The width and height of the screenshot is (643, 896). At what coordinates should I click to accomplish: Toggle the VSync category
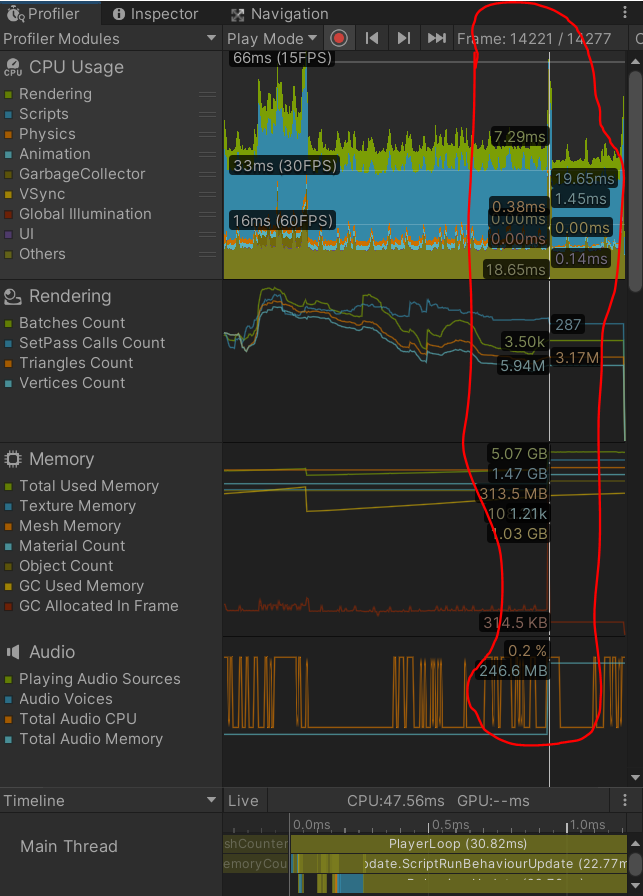click(x=8, y=194)
